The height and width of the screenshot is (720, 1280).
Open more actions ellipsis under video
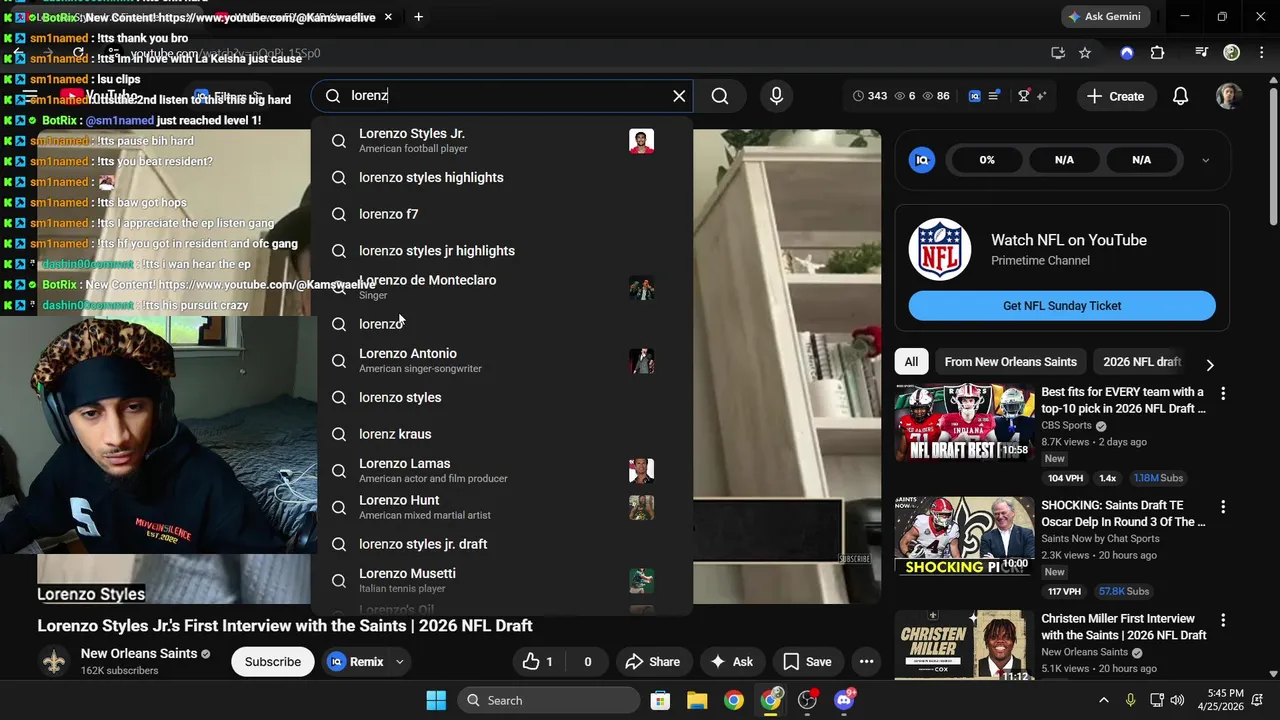866,662
